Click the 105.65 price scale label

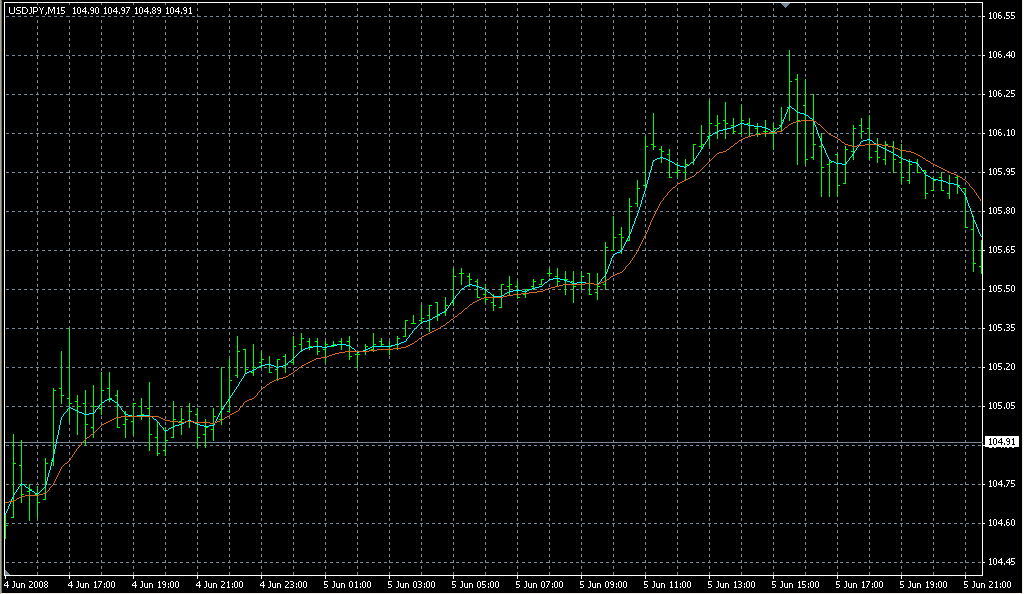(1002, 250)
